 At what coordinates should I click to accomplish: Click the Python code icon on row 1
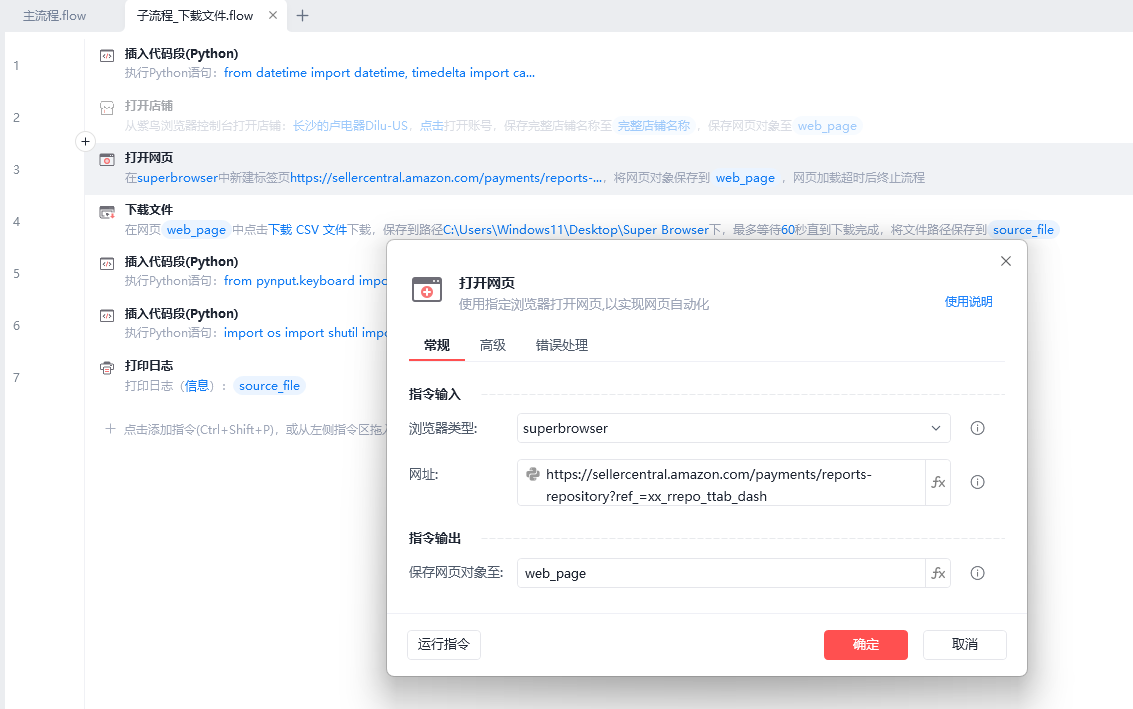coord(107,55)
